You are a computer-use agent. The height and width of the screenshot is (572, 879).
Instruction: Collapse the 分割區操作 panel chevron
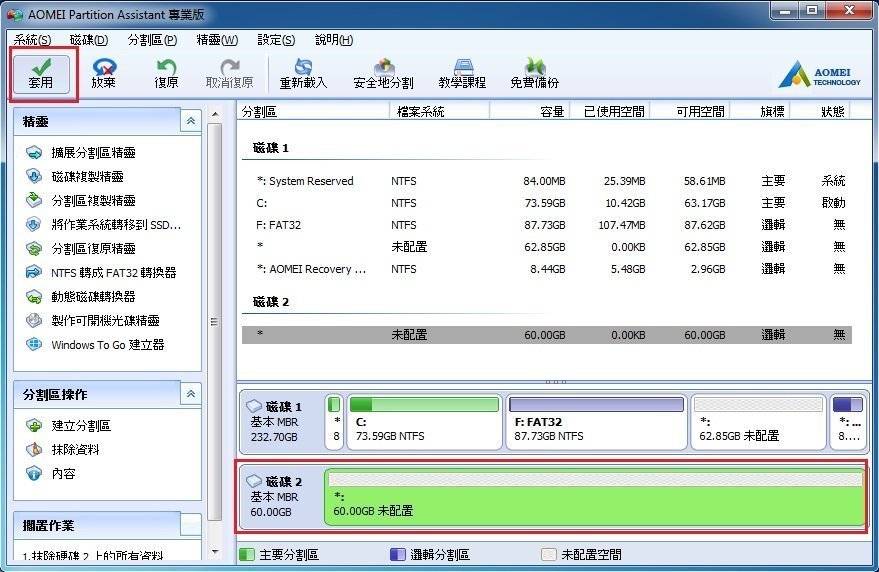(x=191, y=394)
